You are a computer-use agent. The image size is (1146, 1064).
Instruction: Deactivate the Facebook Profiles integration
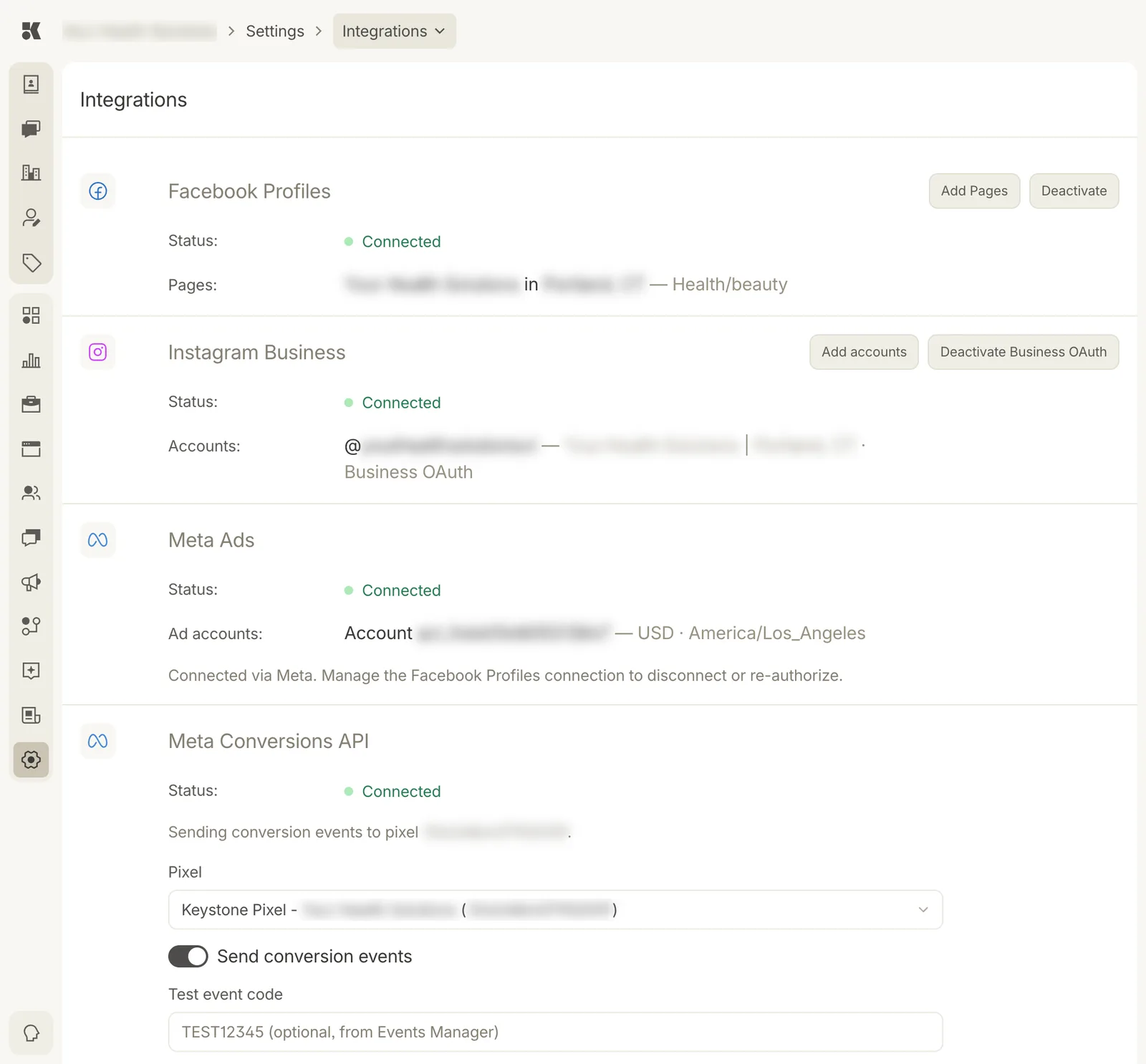tap(1074, 191)
